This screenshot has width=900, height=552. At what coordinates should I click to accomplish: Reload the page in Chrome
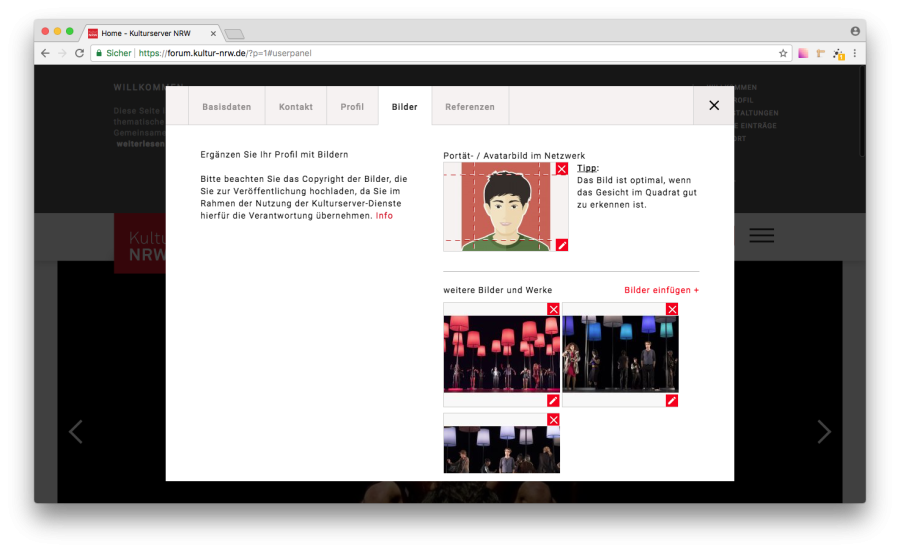pyautogui.click(x=80, y=53)
